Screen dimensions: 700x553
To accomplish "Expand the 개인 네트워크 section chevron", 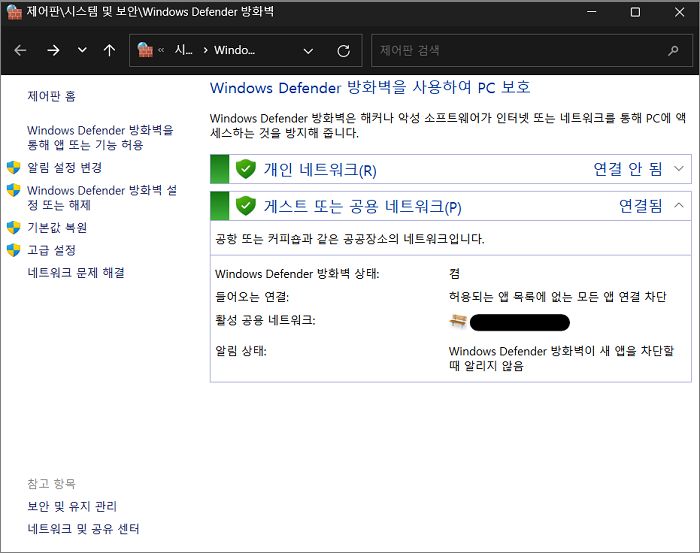I will (680, 168).
